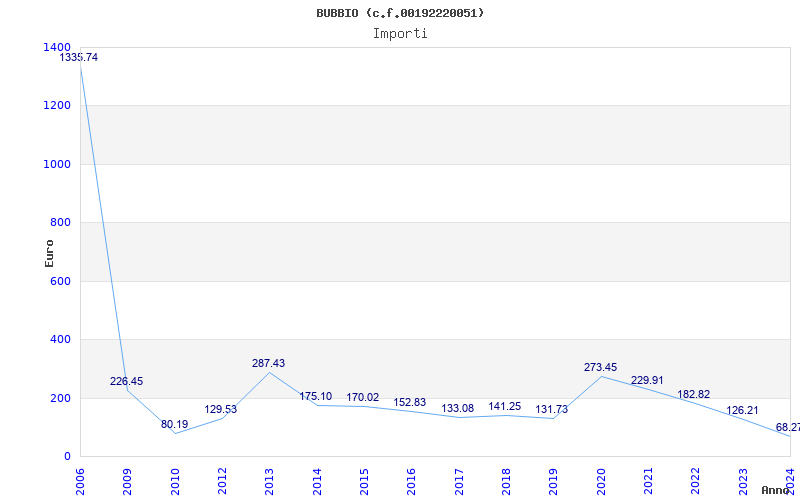Screen dimensions: 800x500
Task: Click the 2015 x-axis year label
Action: (x=364, y=482)
